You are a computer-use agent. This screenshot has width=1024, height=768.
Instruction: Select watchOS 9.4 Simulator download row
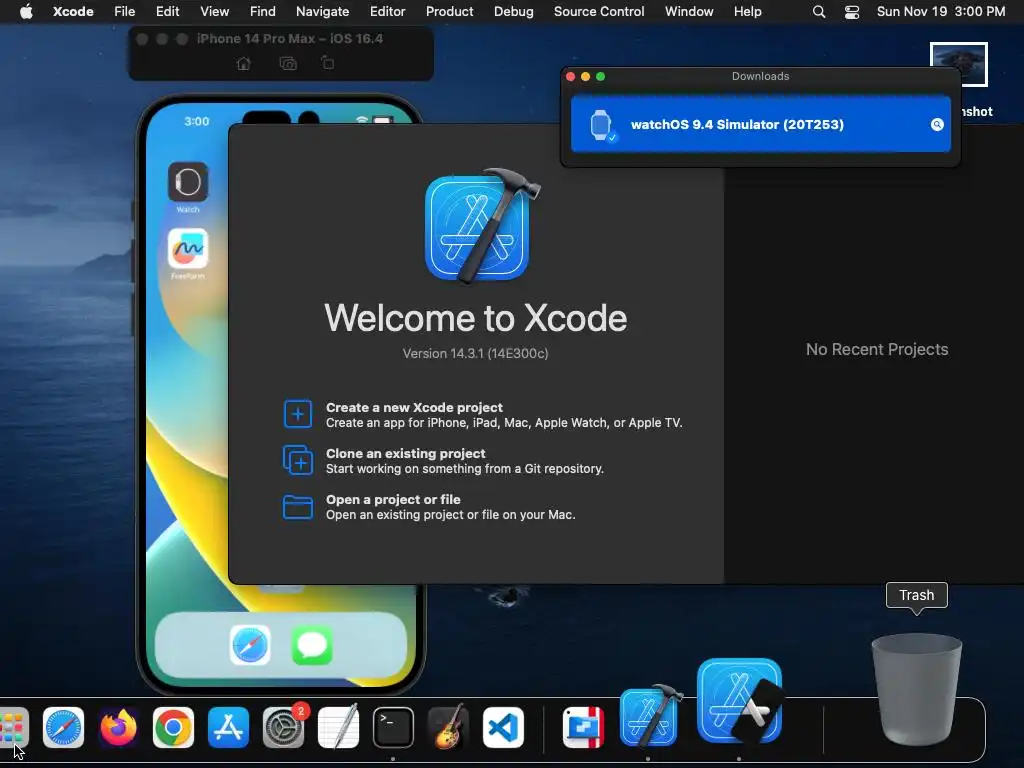761,124
